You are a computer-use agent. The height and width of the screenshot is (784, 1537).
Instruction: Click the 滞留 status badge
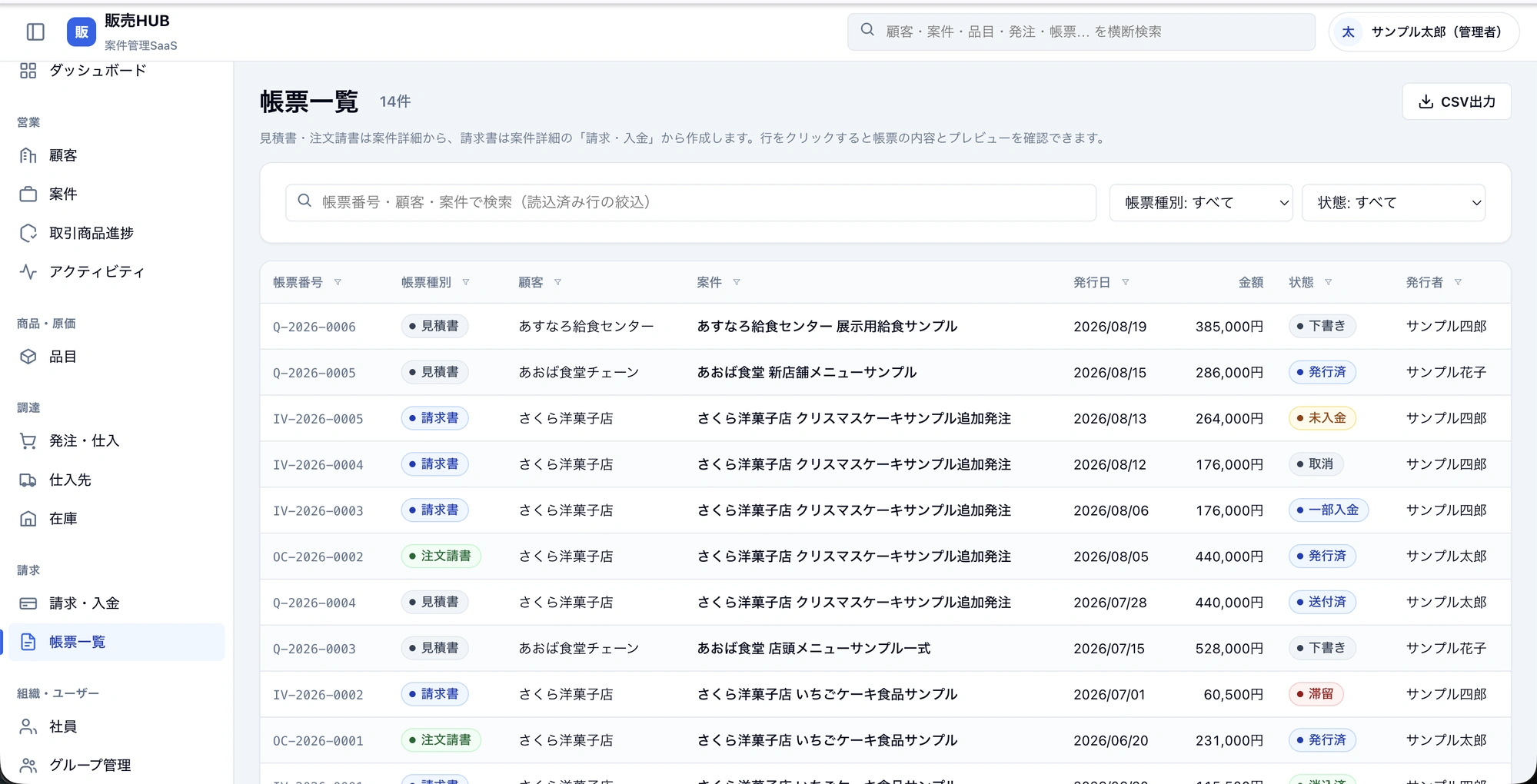pyautogui.click(x=1316, y=694)
